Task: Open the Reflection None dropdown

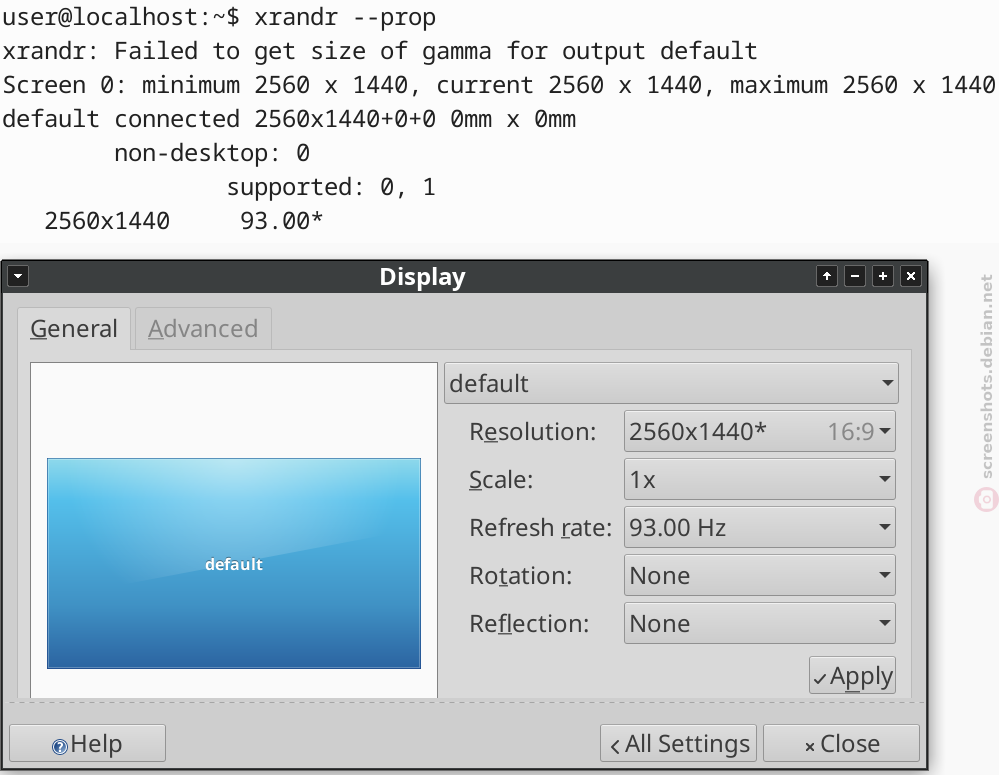Action: 759,623
